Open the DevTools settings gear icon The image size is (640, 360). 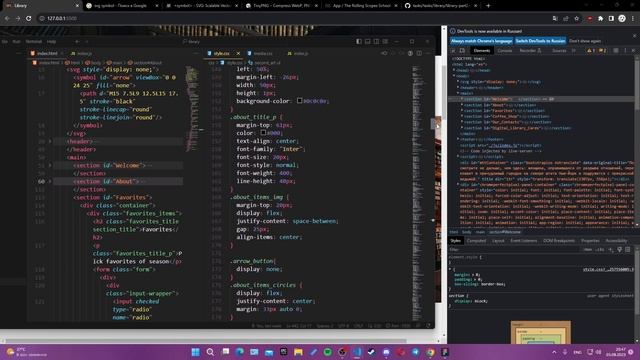click(616, 51)
